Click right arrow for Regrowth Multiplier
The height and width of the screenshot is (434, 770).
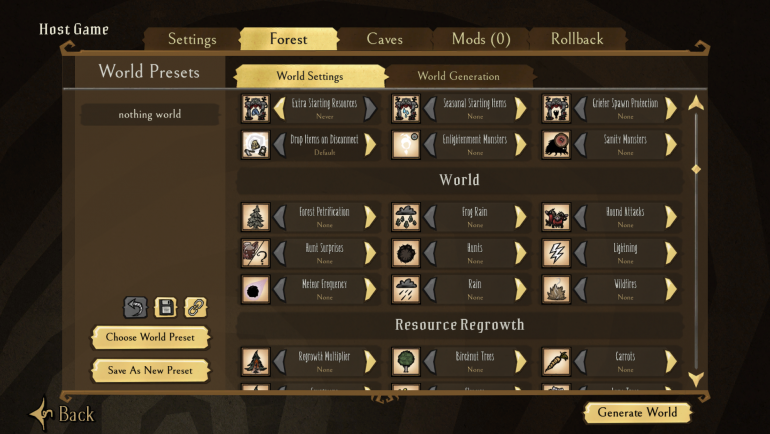point(371,362)
